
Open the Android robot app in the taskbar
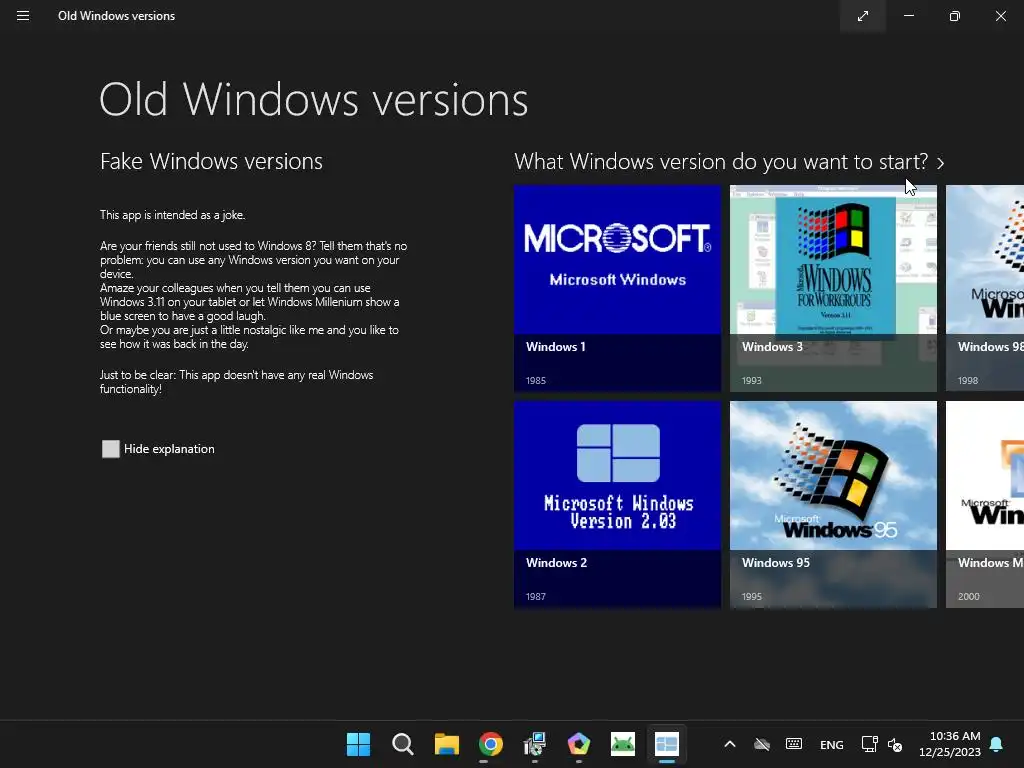click(x=622, y=744)
